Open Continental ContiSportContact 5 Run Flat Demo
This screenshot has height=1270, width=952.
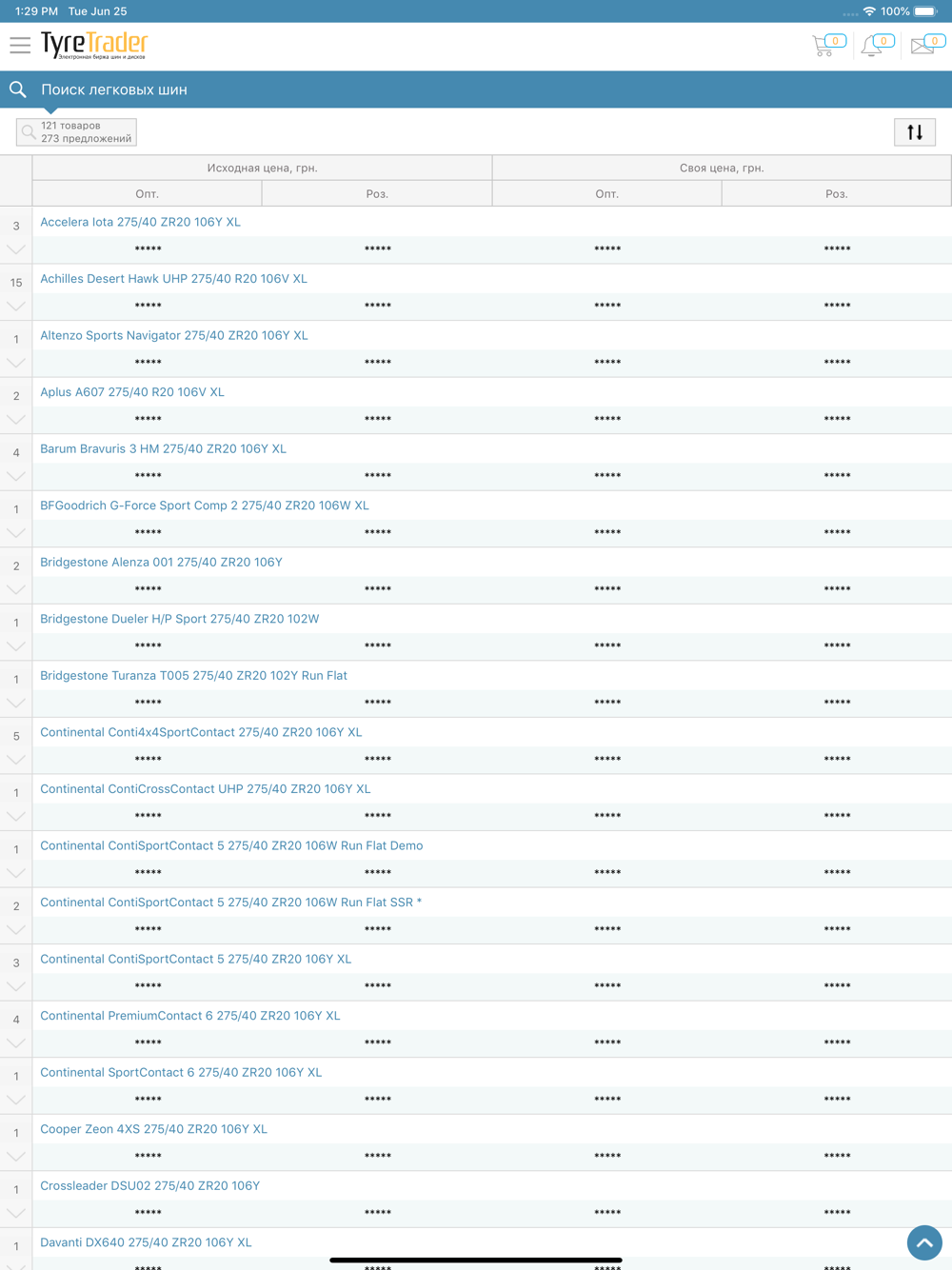231,845
